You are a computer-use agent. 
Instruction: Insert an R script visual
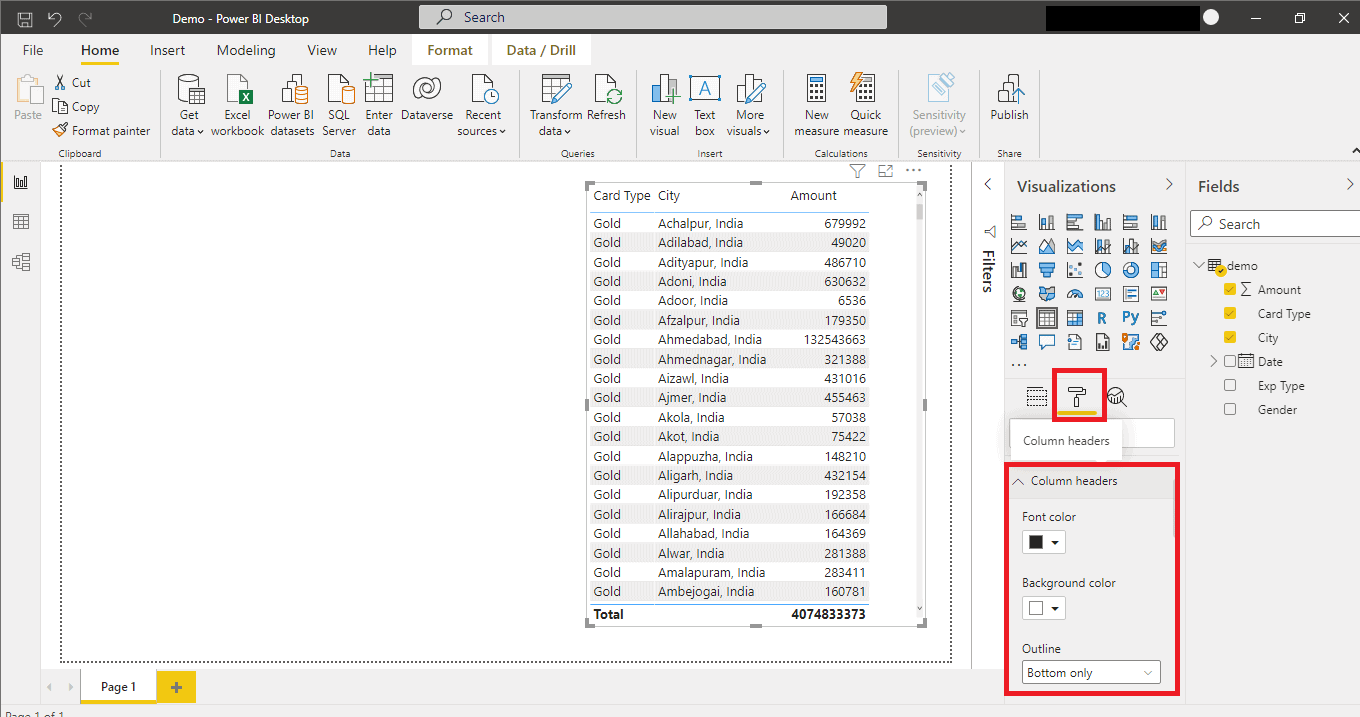[x=1103, y=318]
